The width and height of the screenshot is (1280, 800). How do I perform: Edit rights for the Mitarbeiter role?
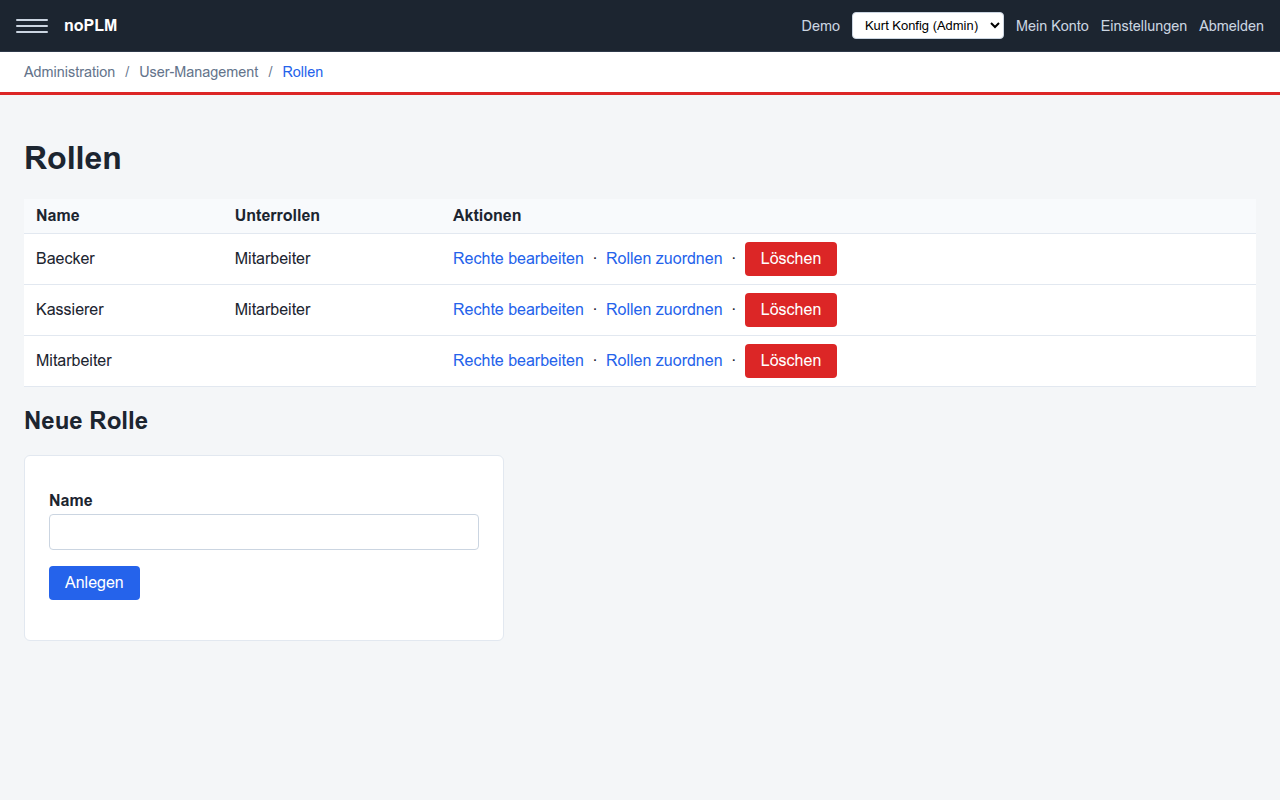(518, 361)
